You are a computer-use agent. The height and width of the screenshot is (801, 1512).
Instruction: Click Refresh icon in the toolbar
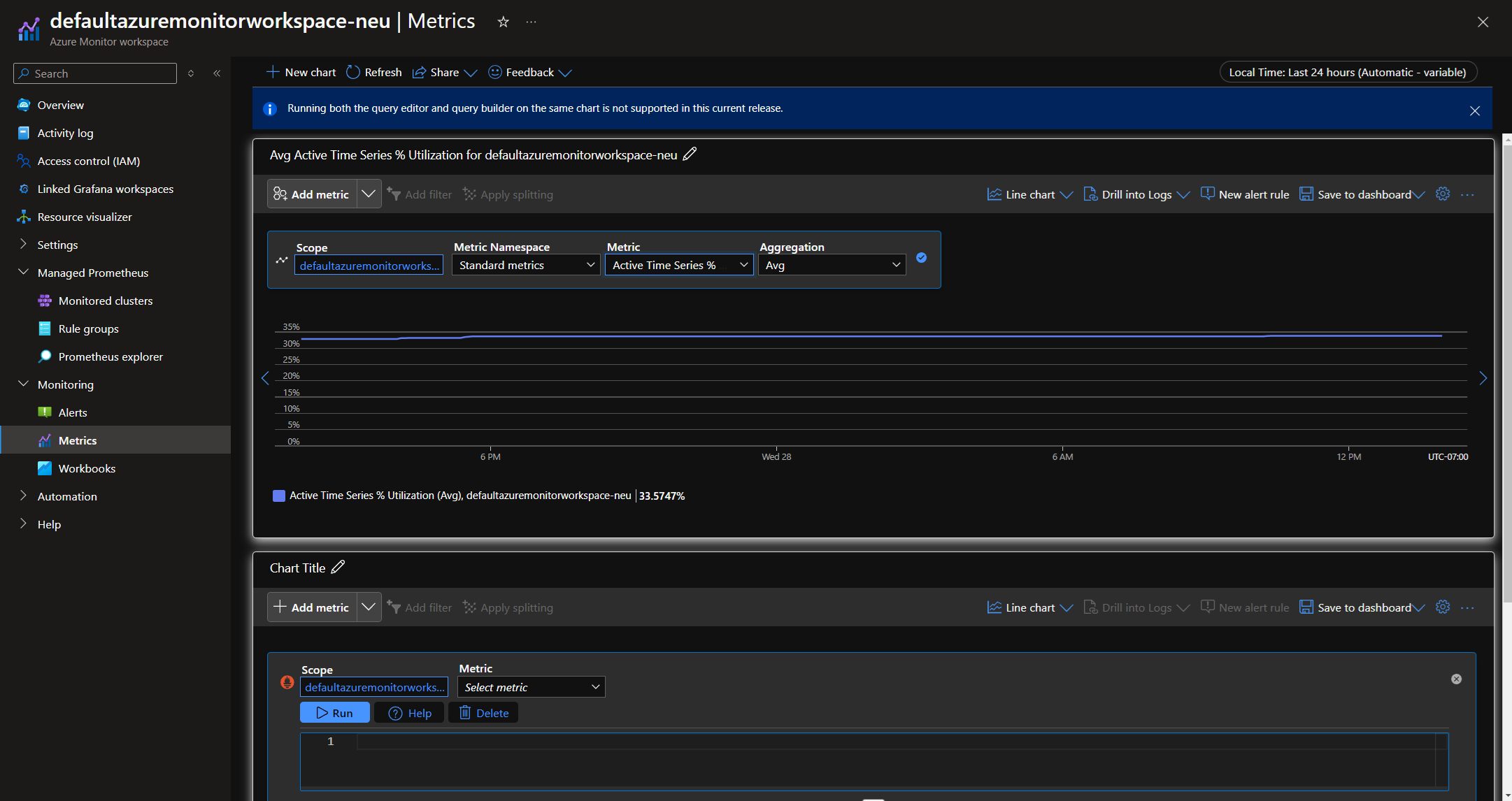354,72
